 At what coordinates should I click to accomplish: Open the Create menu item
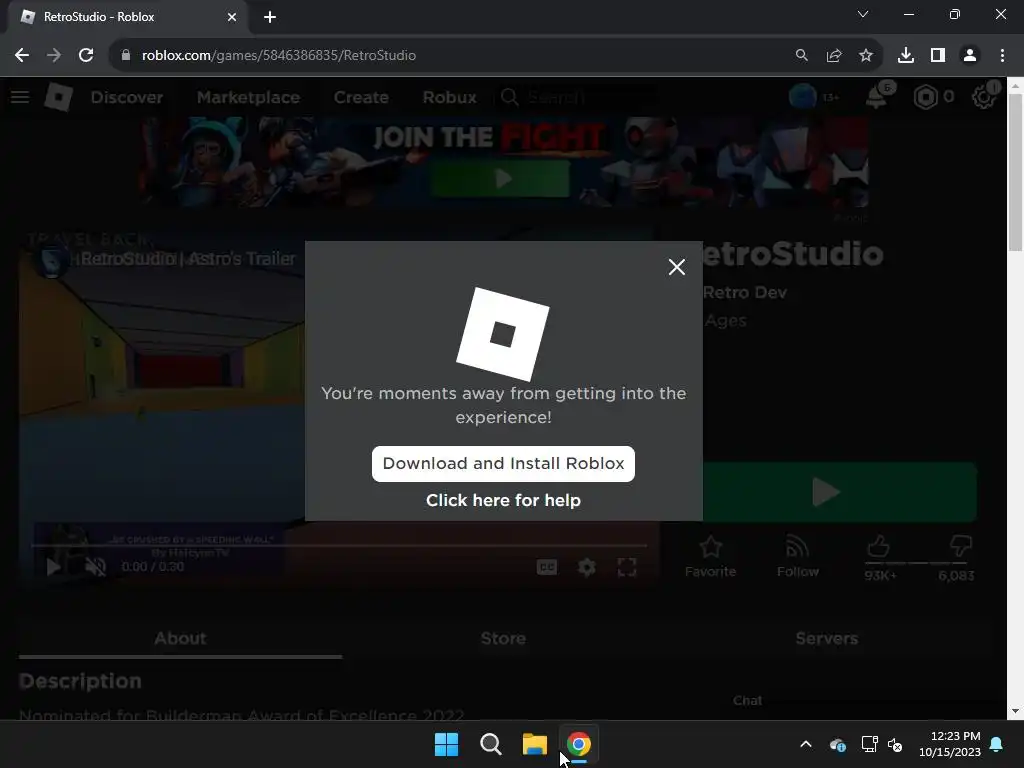[361, 97]
